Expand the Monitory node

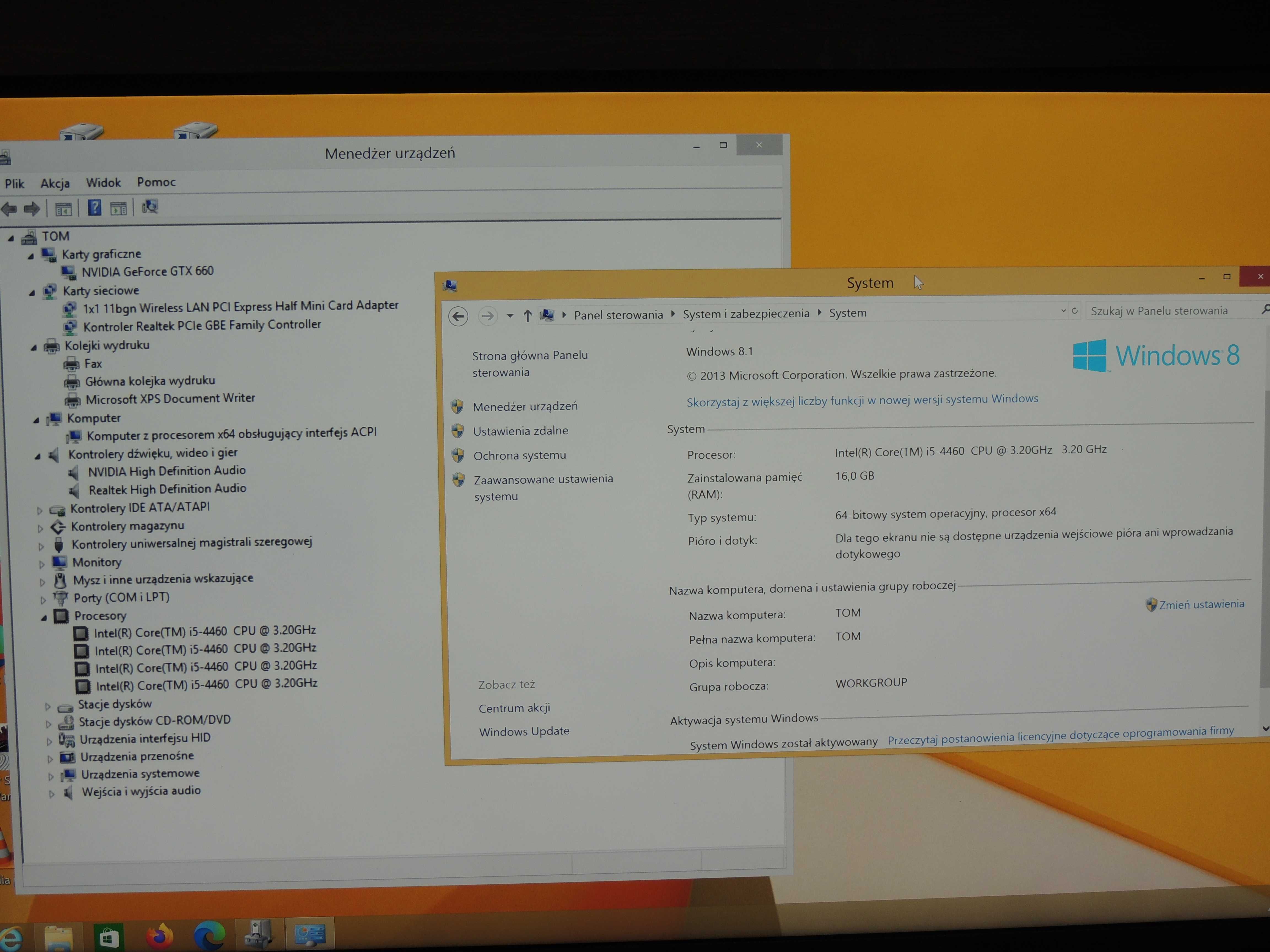(x=41, y=564)
